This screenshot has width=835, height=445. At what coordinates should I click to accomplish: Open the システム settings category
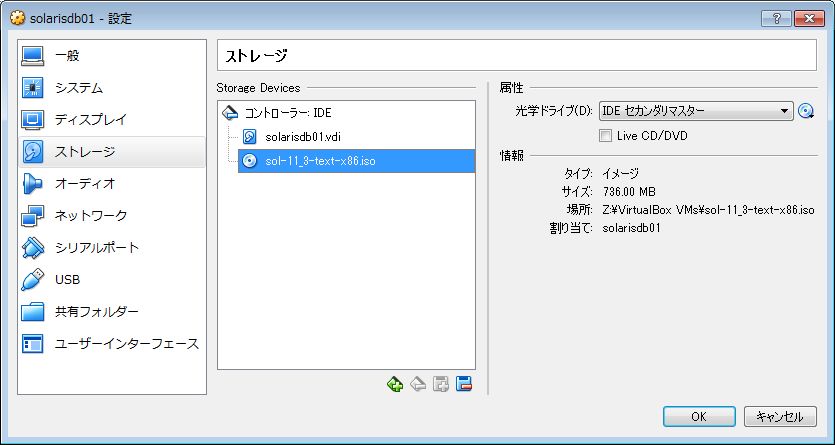pos(112,88)
